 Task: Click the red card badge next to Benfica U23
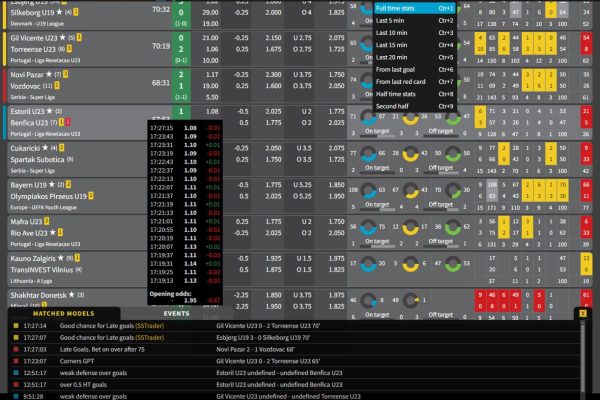pos(71,122)
